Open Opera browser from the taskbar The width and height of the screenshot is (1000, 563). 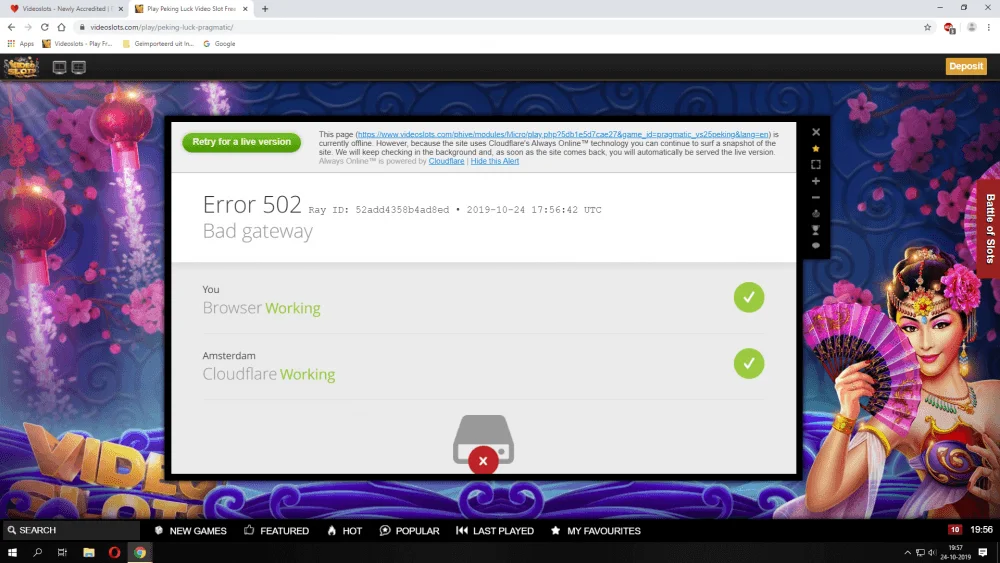[114, 552]
